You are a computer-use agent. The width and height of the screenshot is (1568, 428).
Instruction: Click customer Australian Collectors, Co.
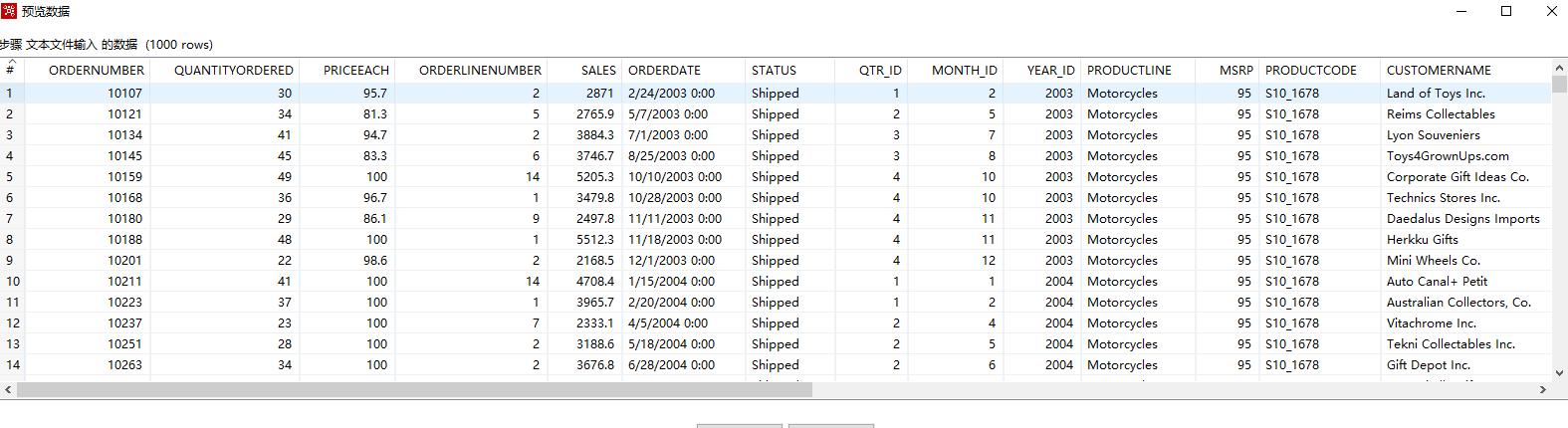pyautogui.click(x=1458, y=303)
